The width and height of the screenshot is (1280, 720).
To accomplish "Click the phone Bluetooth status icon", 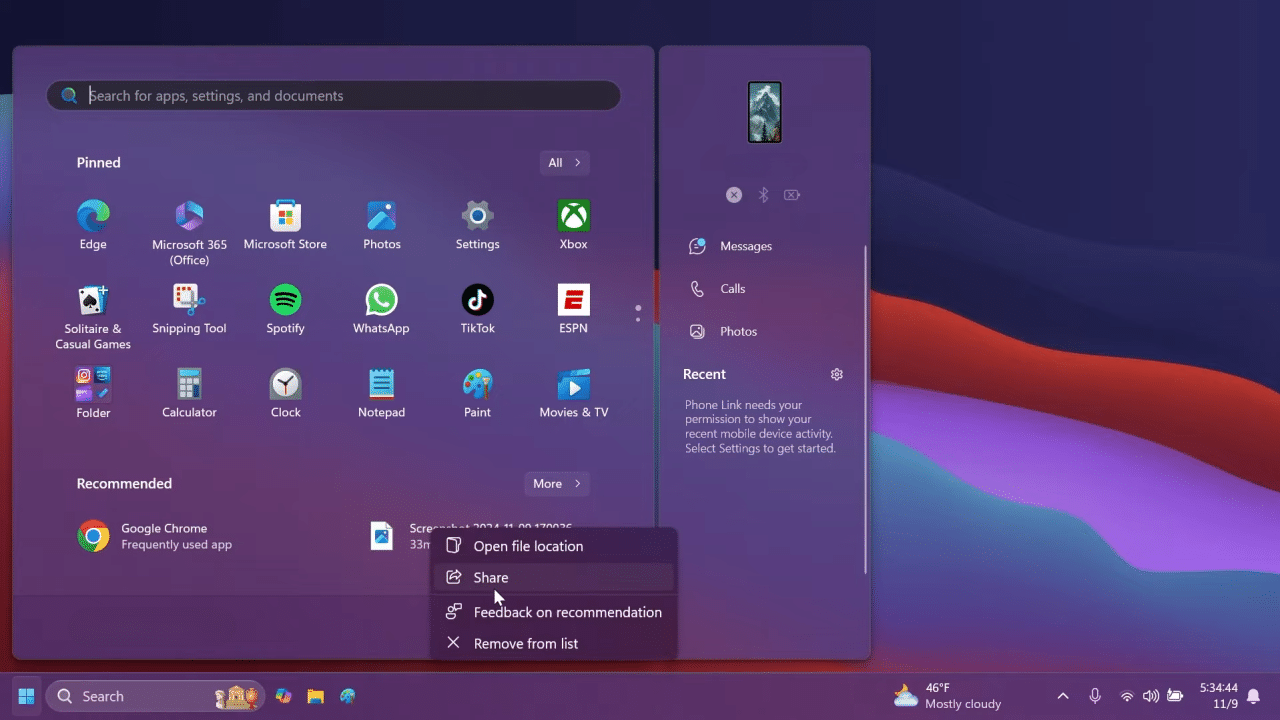I will [763, 195].
